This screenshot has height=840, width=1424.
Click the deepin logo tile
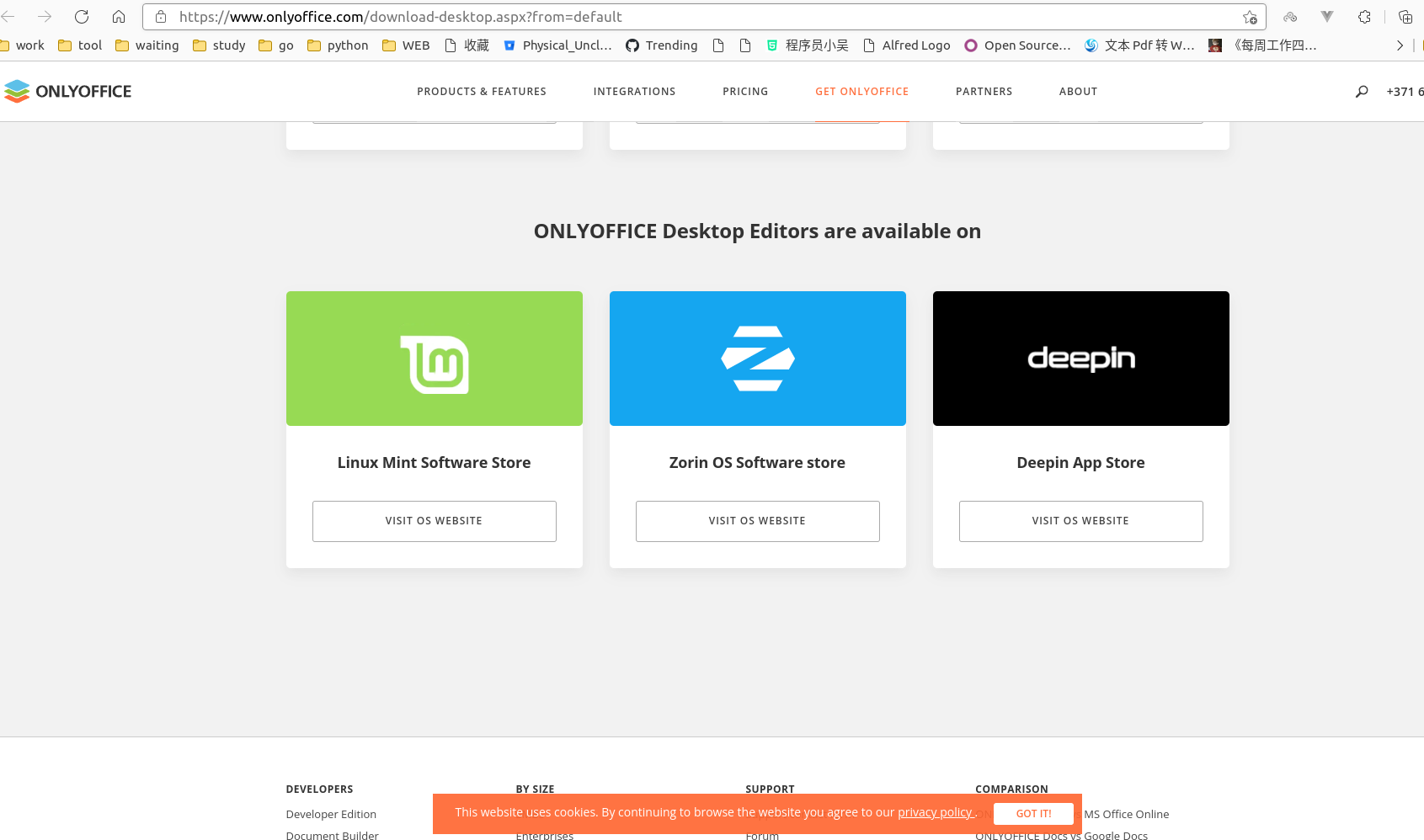(1081, 359)
